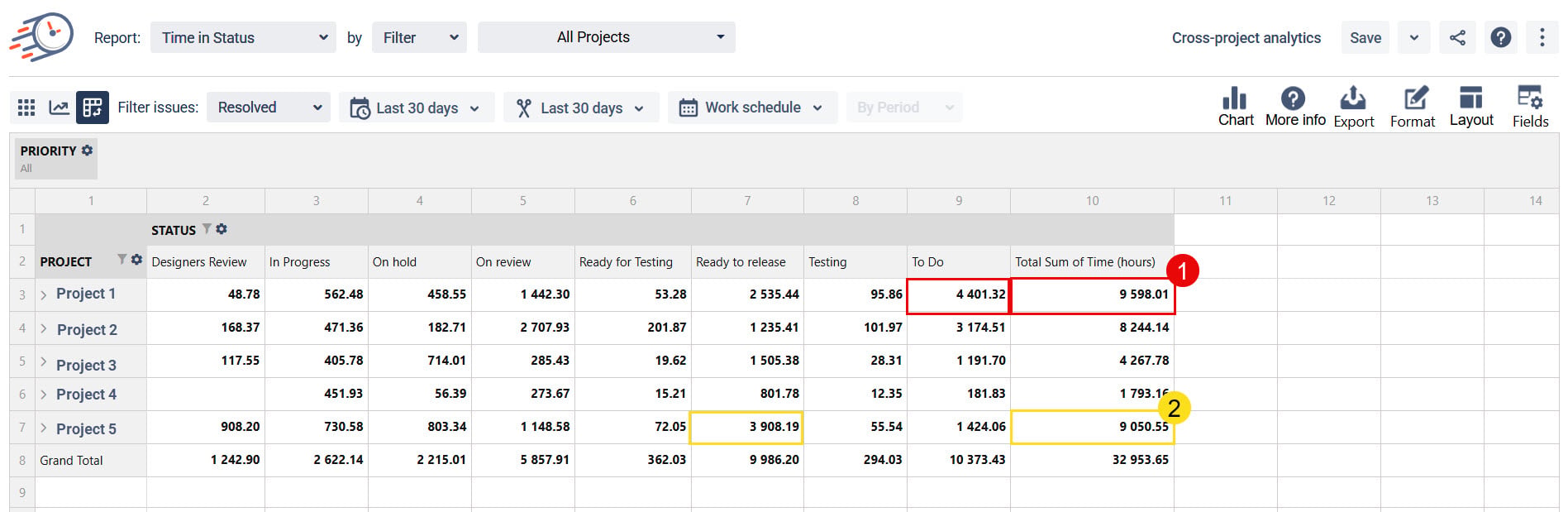Viewport: 1568px width, 512px height.
Task: Expand the Project 5 row
Action: pyautogui.click(x=44, y=428)
